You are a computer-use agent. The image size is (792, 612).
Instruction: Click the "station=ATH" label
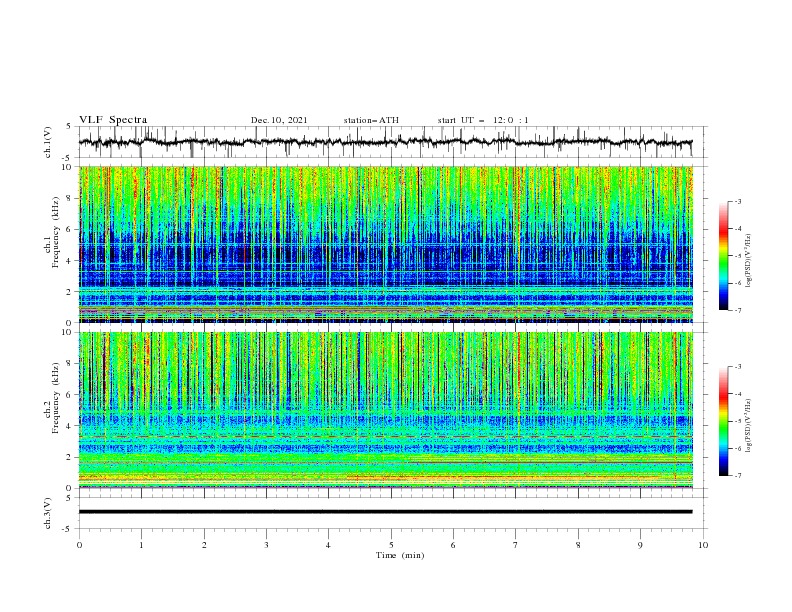[371, 120]
